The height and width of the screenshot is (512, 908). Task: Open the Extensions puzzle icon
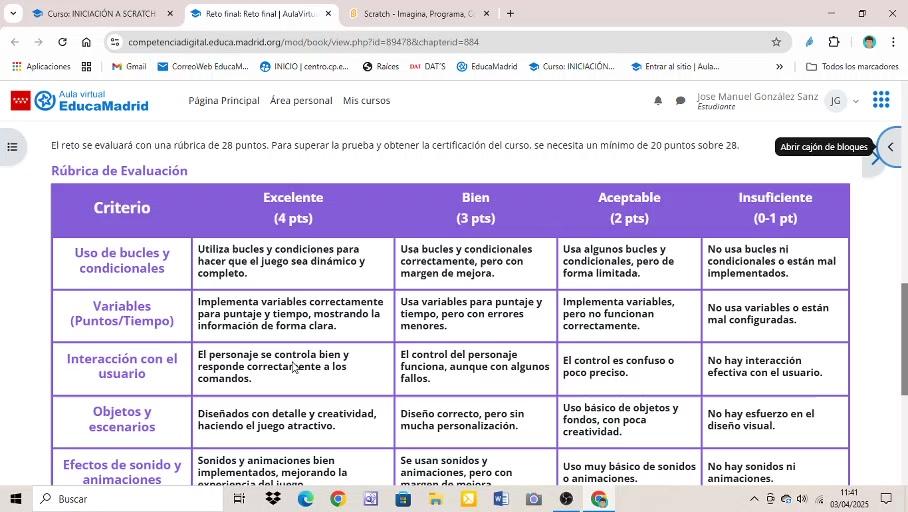[x=834, y=42]
